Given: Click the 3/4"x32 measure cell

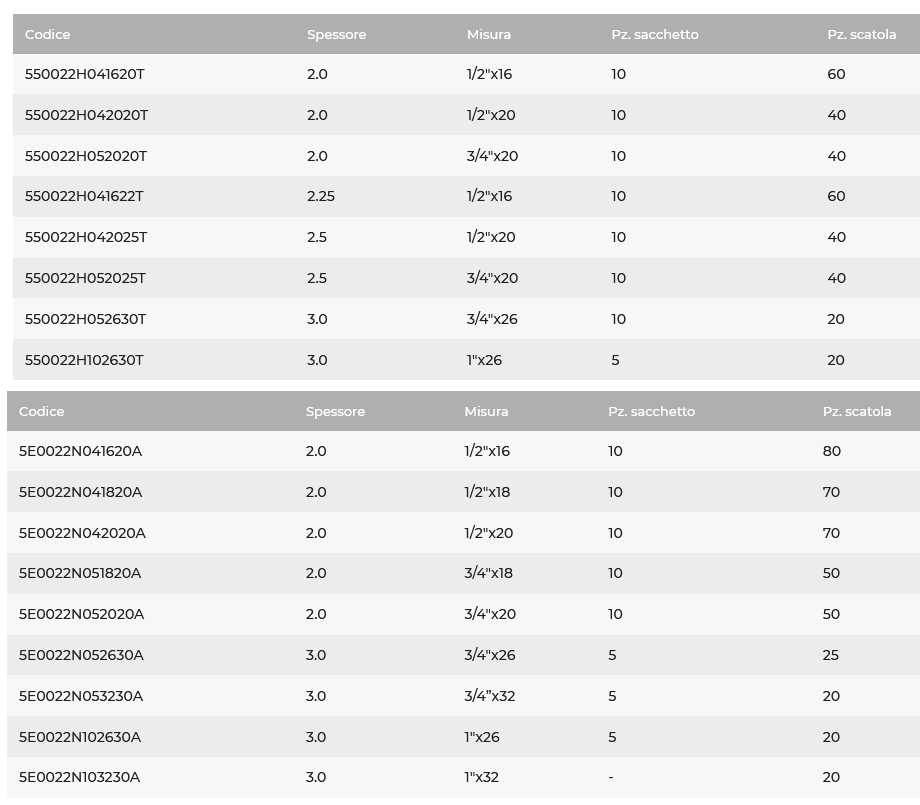Looking at the screenshot, I should tap(489, 696).
